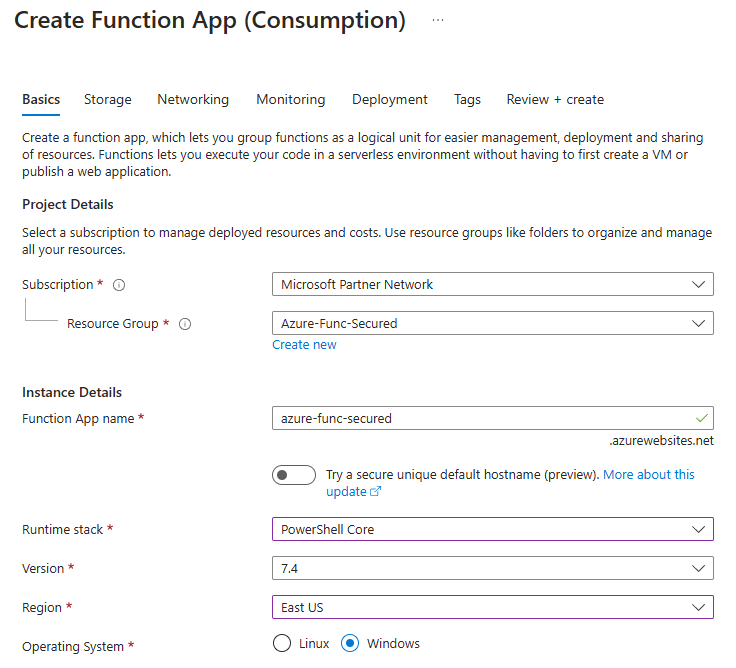Screen dimensions: 736x668
Task: Click the Resource Group info icon
Action: pyautogui.click(x=185, y=324)
